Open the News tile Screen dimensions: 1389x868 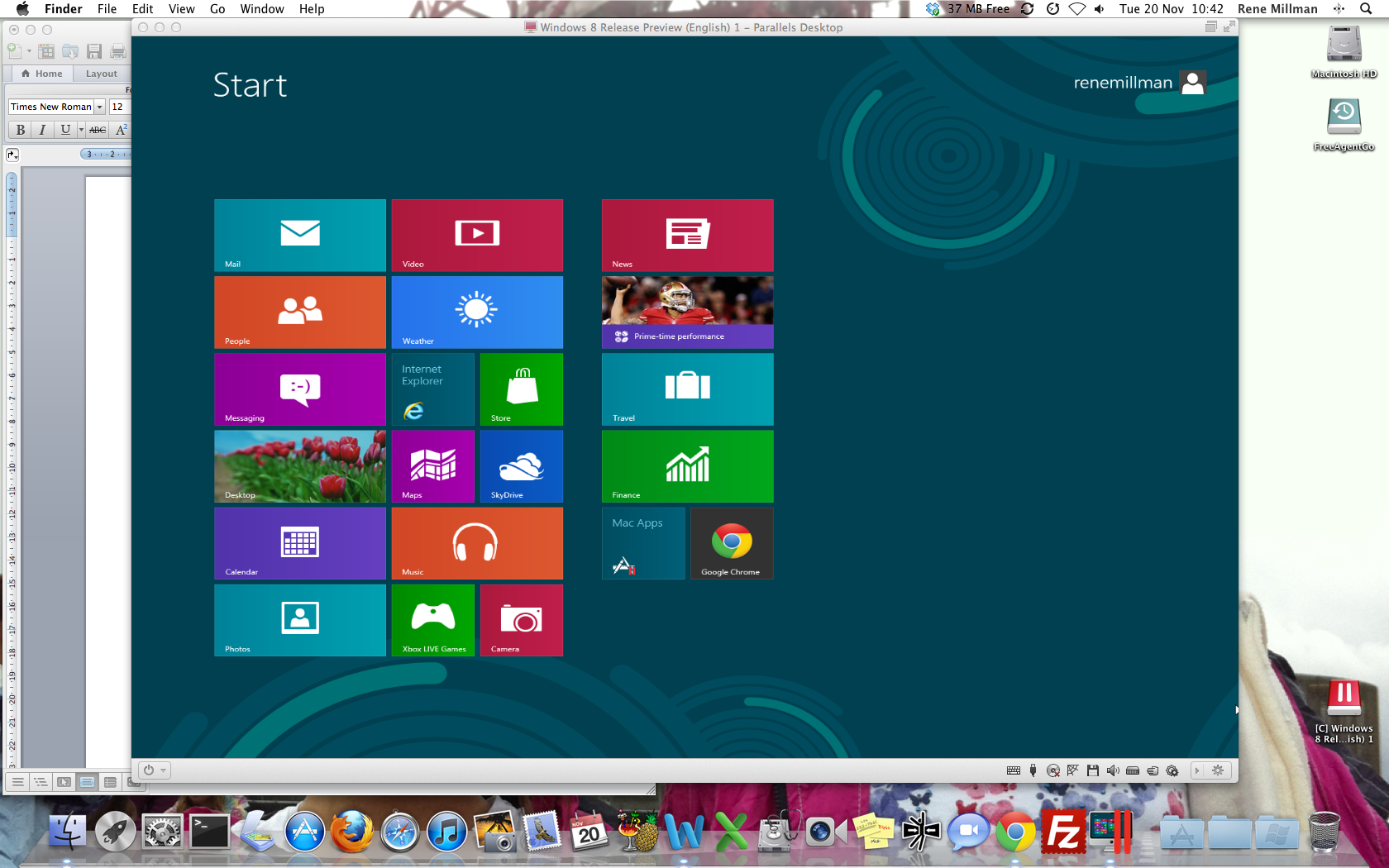pos(688,235)
